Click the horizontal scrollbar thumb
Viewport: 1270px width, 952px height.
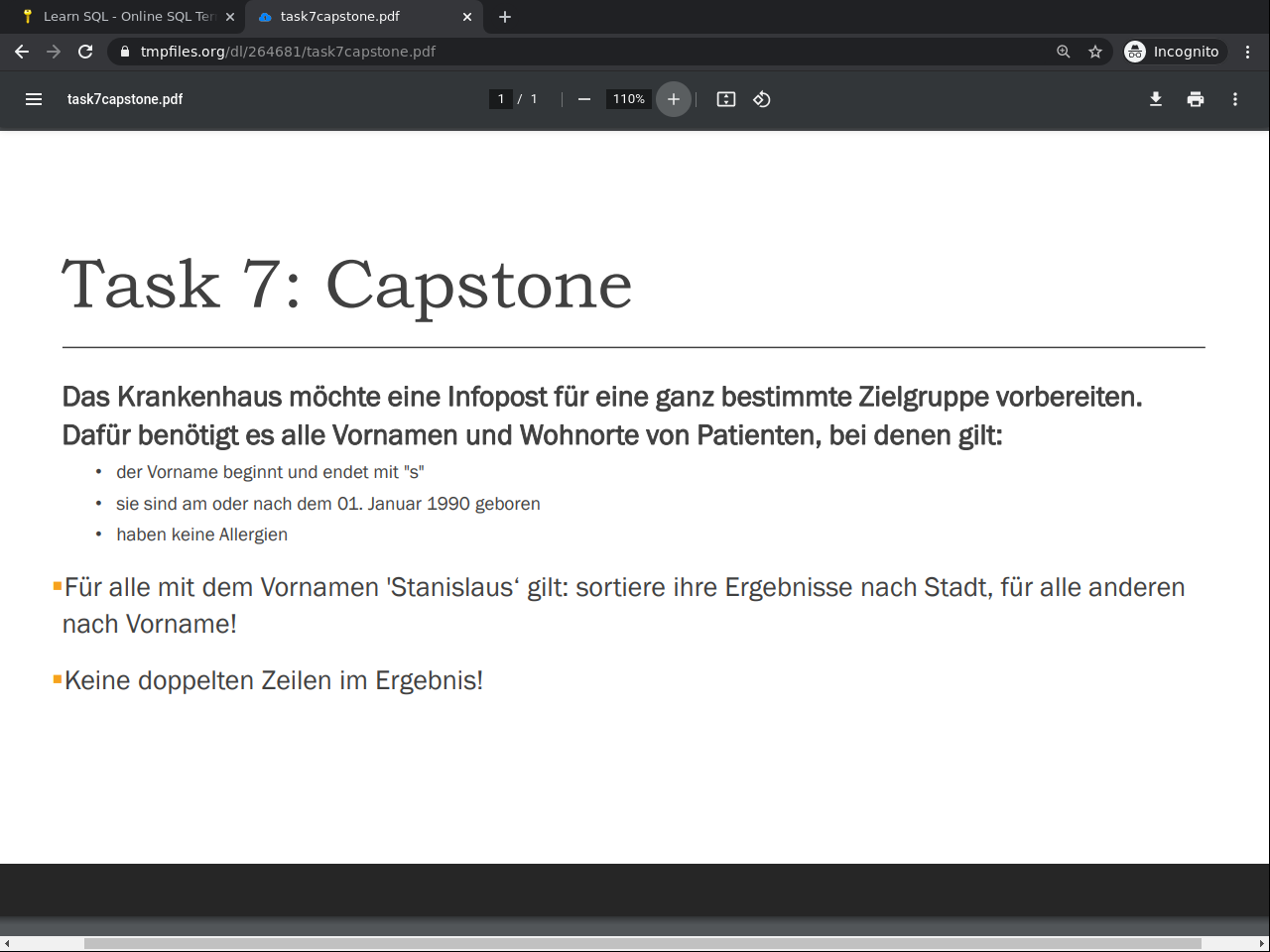tap(642, 943)
